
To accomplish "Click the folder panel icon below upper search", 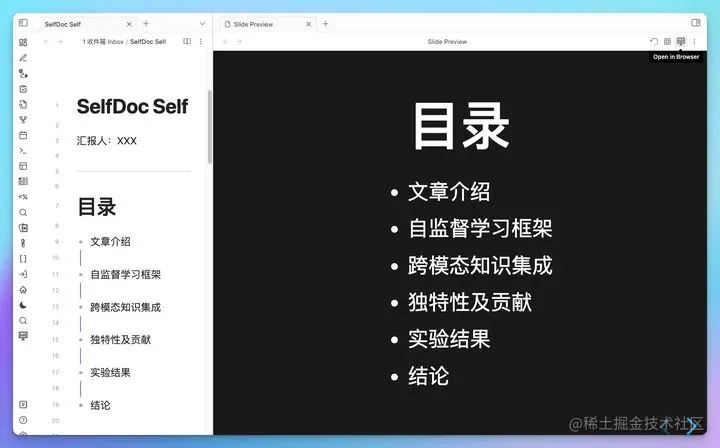I will [x=23, y=228].
